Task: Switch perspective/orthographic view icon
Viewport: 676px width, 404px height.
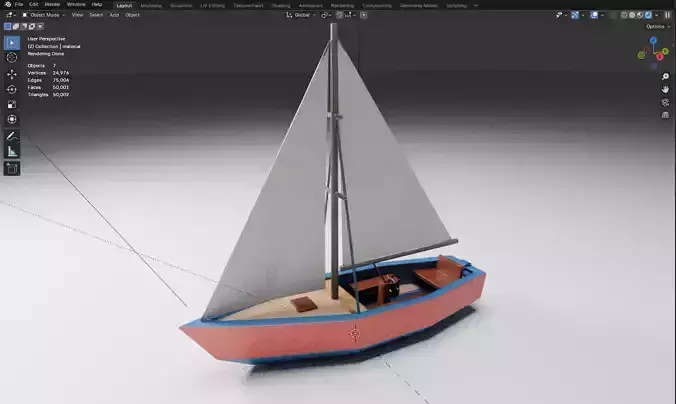Action: point(665,115)
